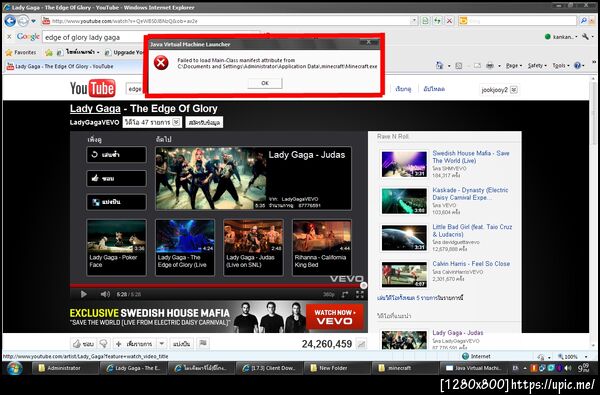
Task: Click the plus Add to button below video
Action: (134, 344)
